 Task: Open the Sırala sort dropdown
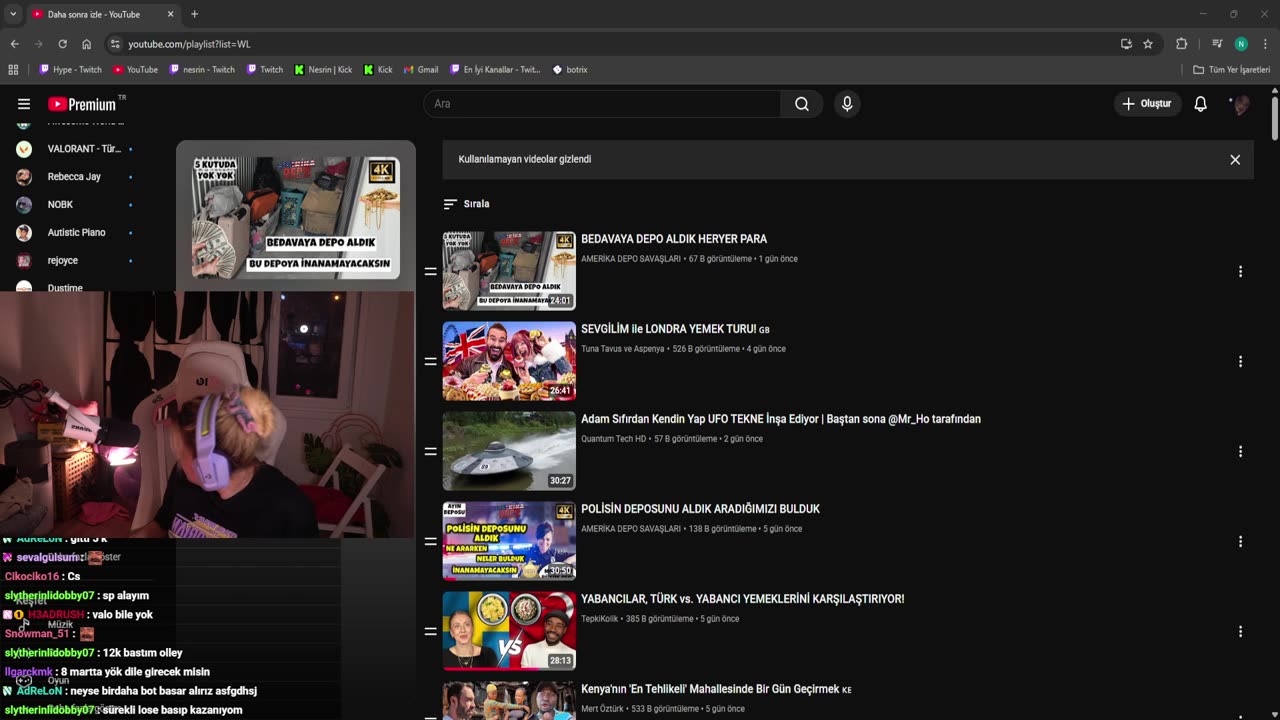[466, 204]
